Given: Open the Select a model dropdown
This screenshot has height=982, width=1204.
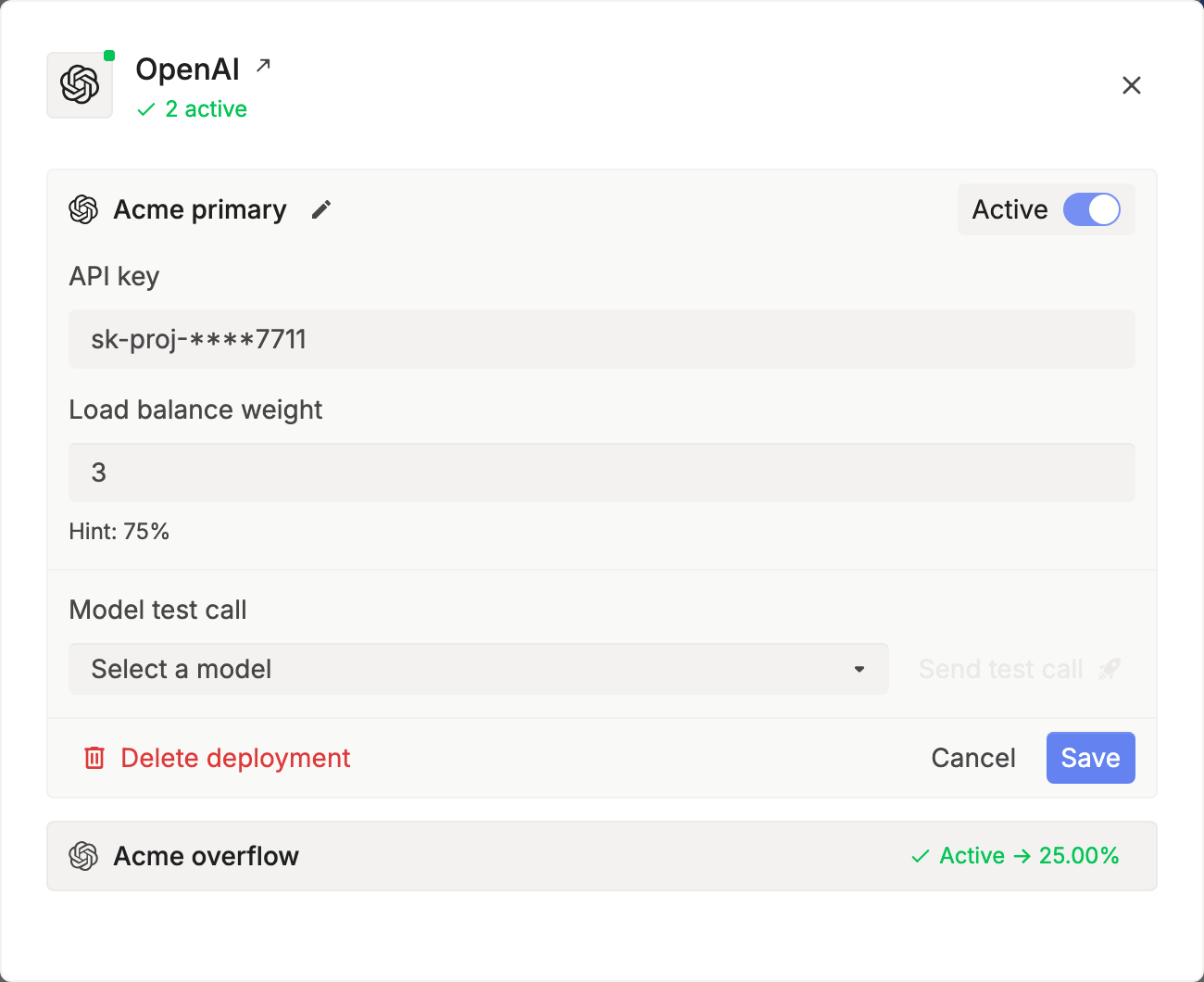Looking at the screenshot, I should [479, 669].
